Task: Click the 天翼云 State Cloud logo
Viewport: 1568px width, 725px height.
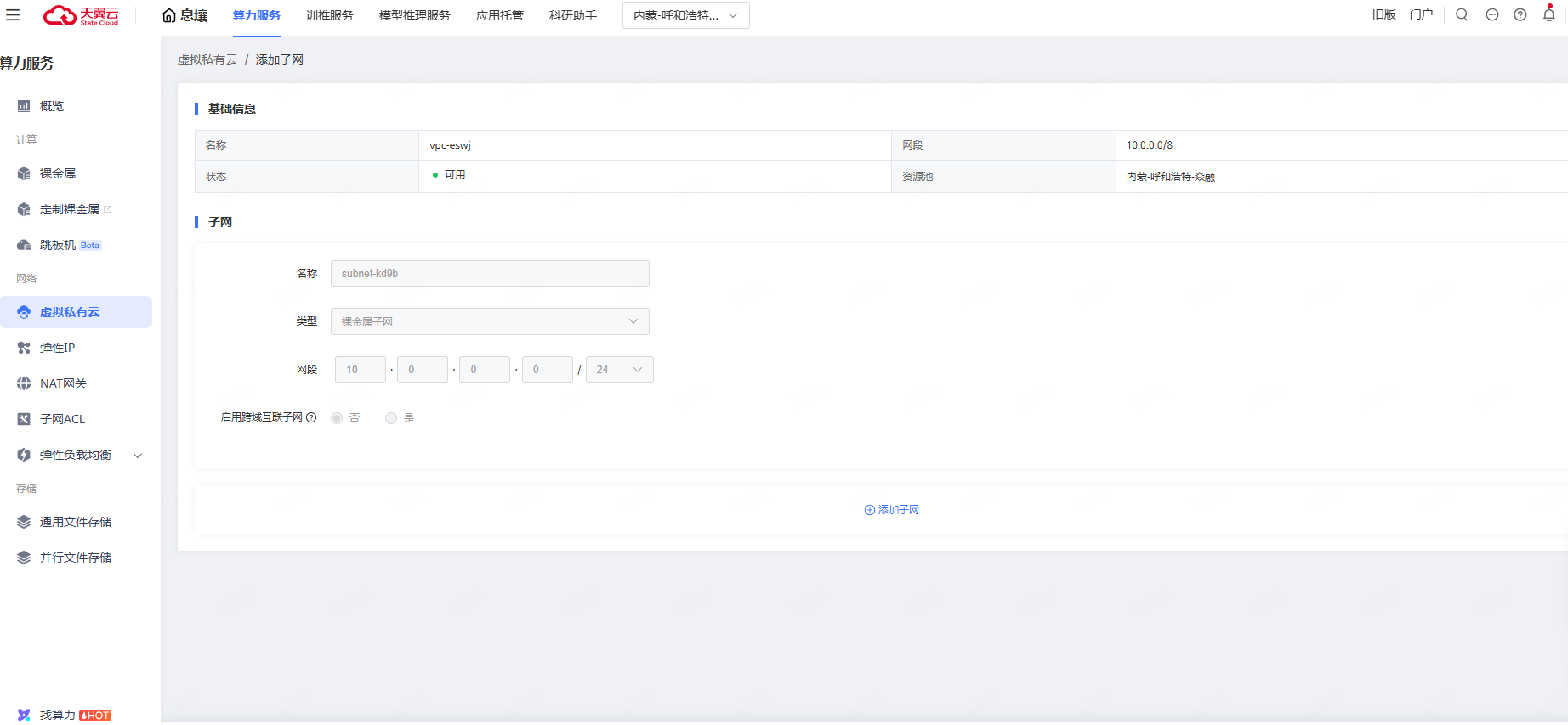Action: tap(82, 15)
